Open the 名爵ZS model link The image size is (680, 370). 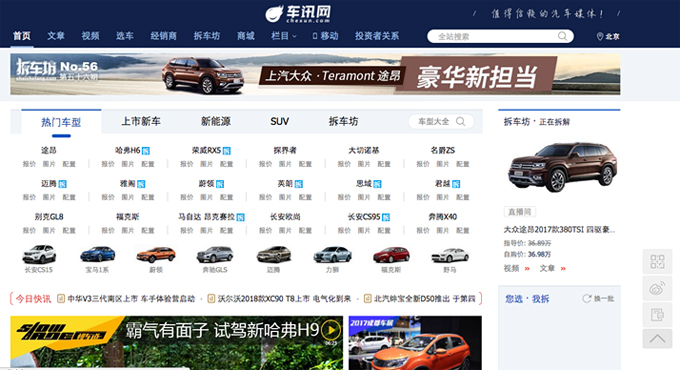[x=442, y=151]
